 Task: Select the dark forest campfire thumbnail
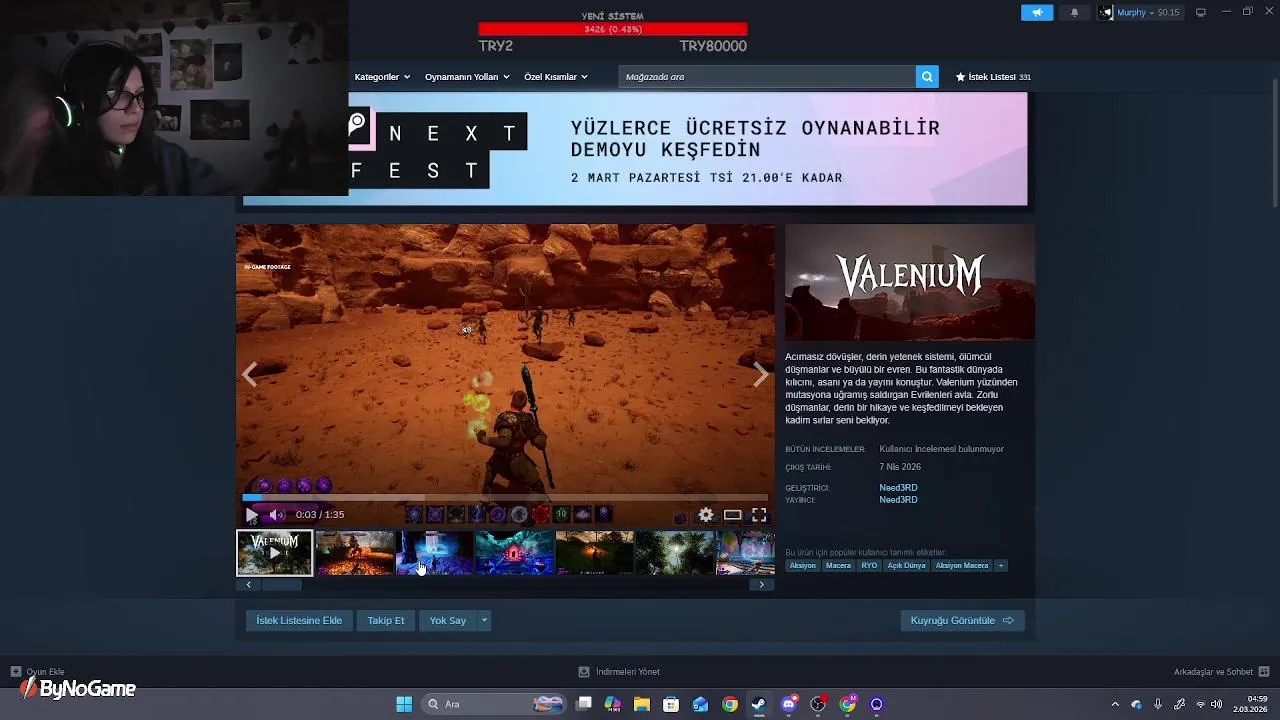(x=595, y=553)
